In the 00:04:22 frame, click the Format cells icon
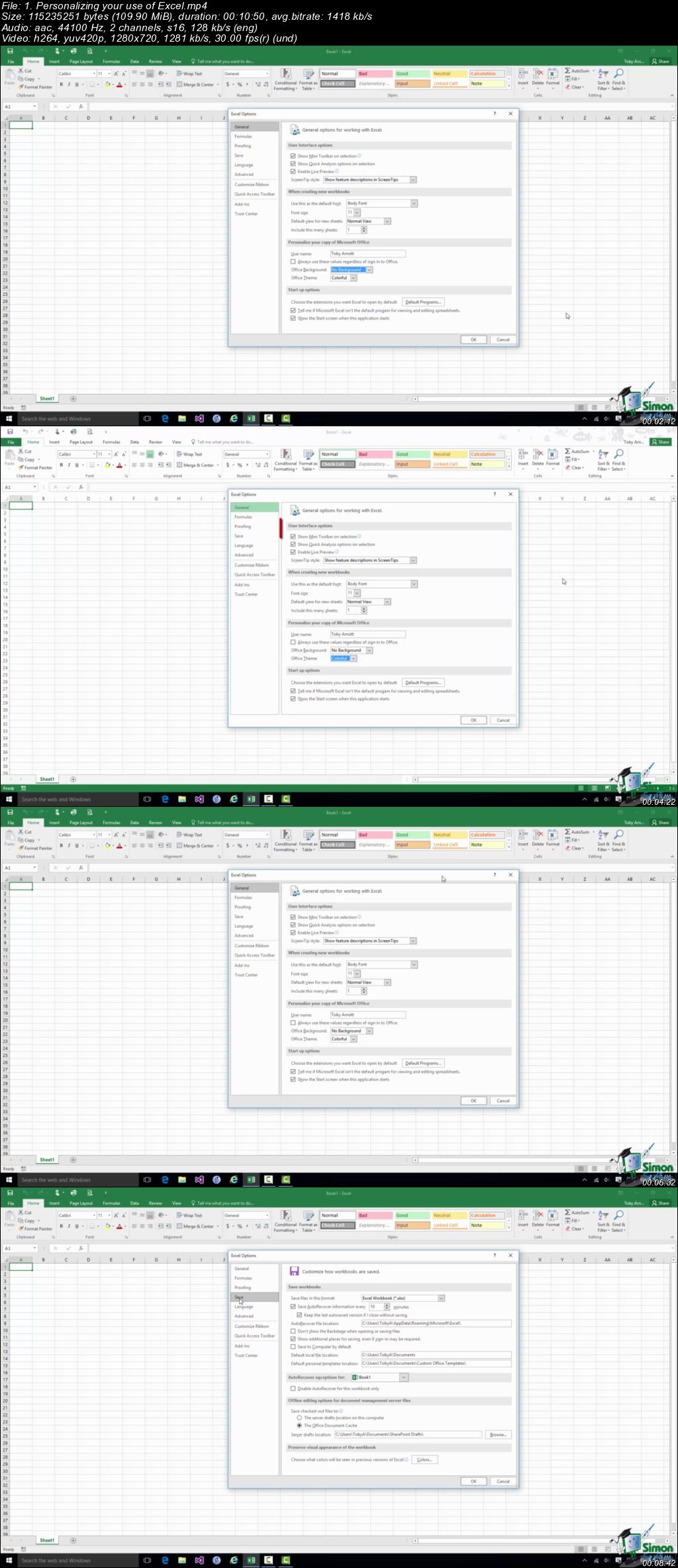This screenshot has width=678, height=1568. pyautogui.click(x=553, y=454)
